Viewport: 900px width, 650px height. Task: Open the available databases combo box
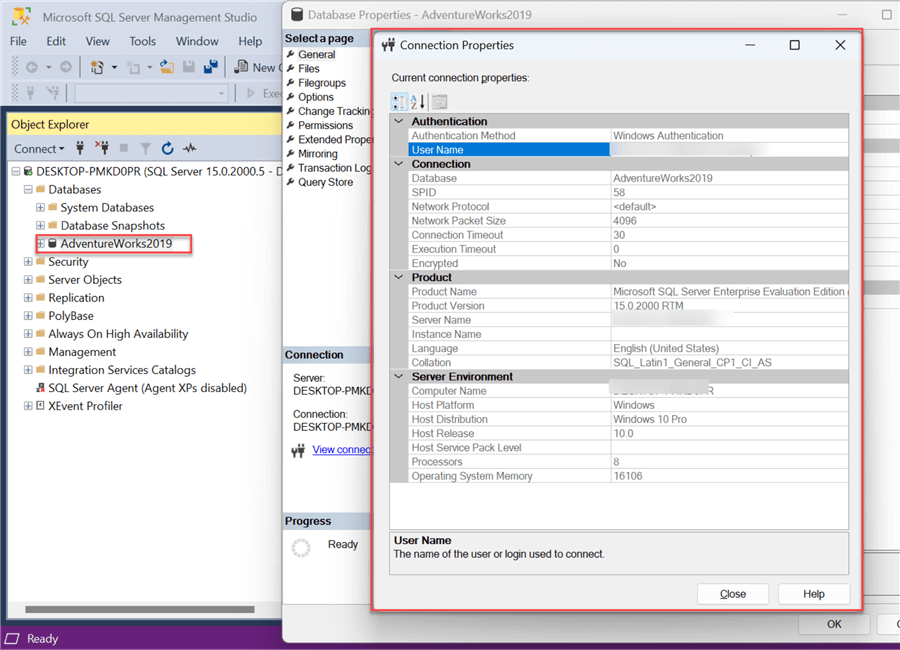pos(151,93)
